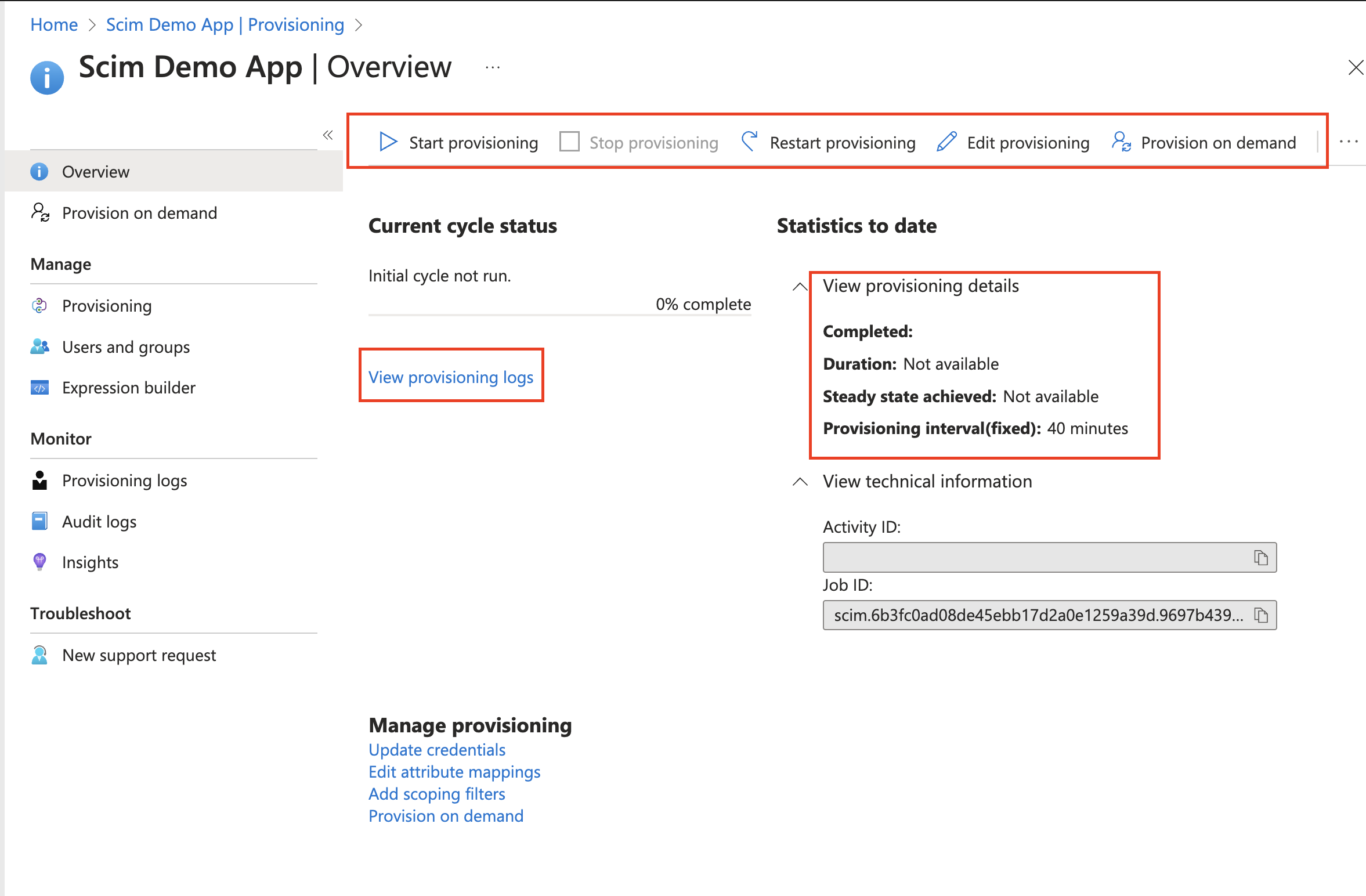The image size is (1366, 896).
Task: Click Provision on demand toolbar icon
Action: (1121, 142)
